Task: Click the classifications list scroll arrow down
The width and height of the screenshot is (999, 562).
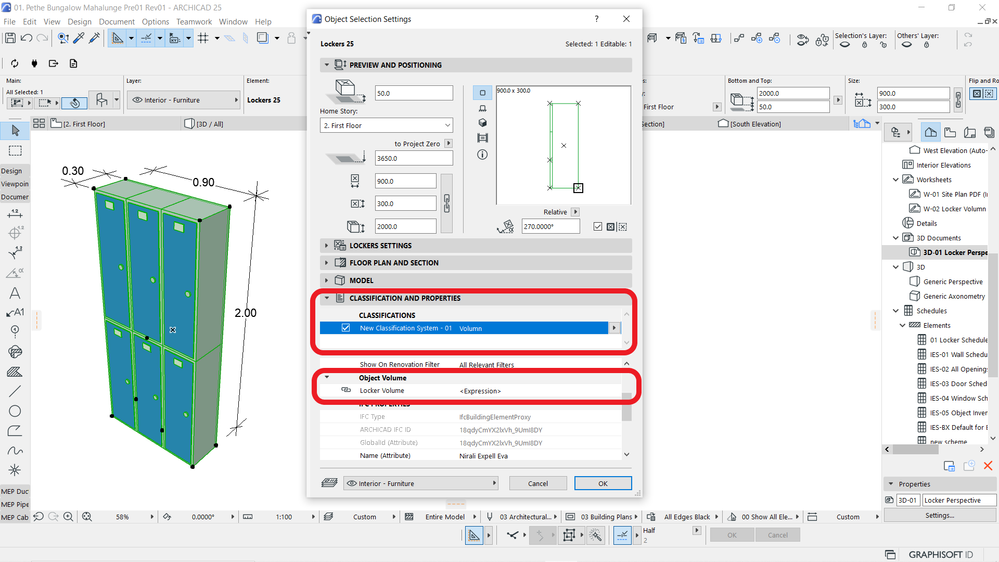Action: pos(626,343)
